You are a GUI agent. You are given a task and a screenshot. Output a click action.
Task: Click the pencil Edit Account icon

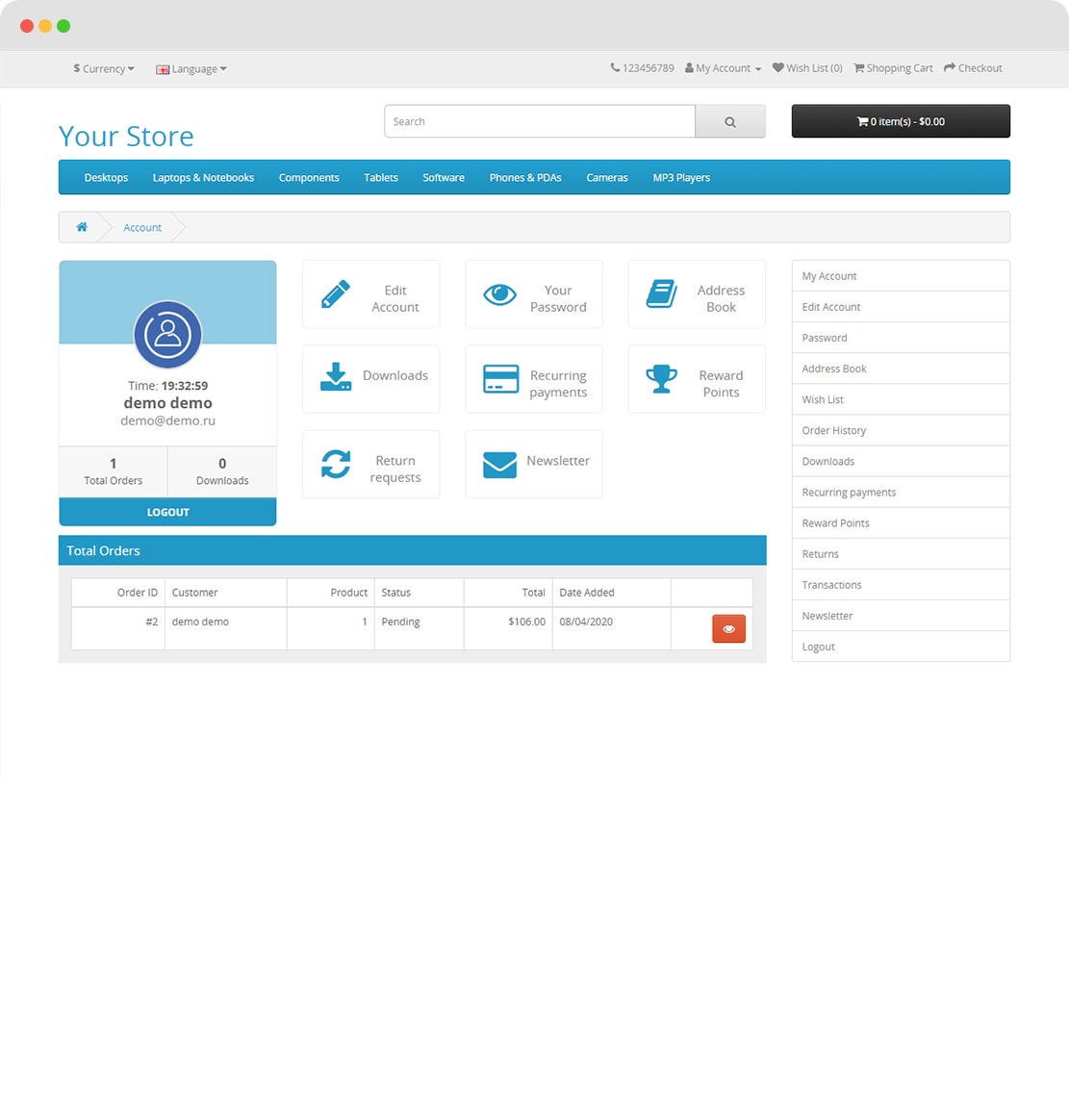coord(336,294)
